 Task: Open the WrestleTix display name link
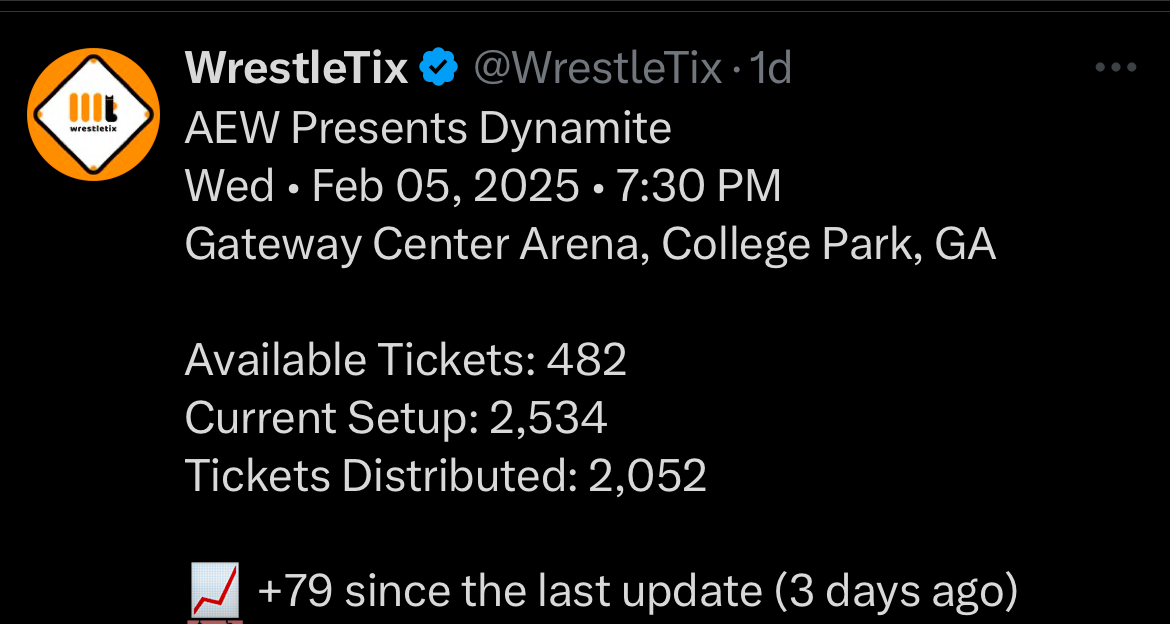297,69
